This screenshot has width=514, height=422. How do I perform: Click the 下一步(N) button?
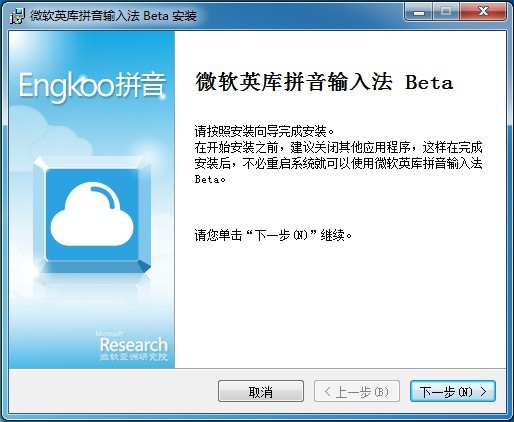point(453,391)
